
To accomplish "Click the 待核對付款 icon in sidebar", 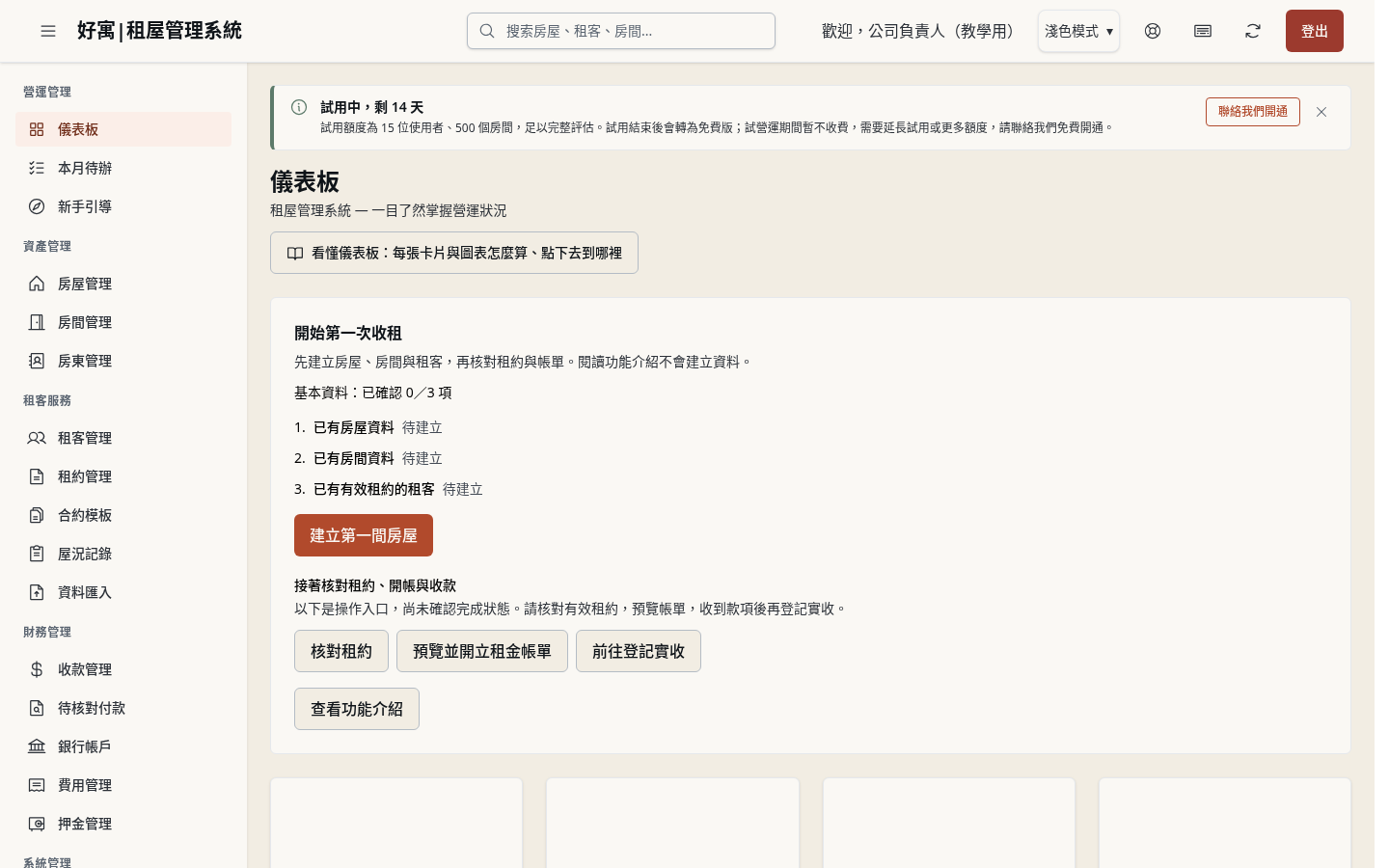I will tap(37, 708).
